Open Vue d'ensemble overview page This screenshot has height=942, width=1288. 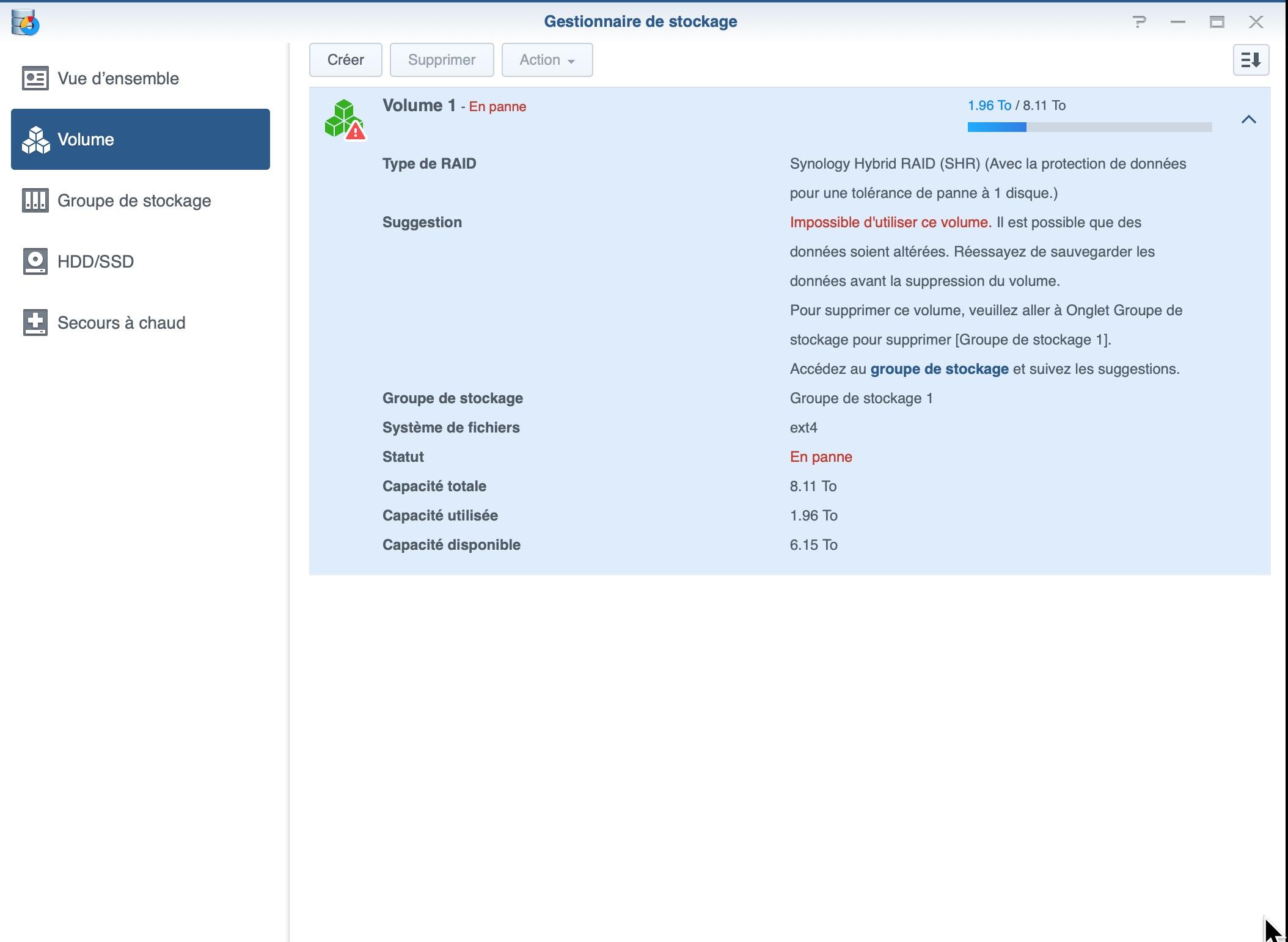tap(118, 79)
